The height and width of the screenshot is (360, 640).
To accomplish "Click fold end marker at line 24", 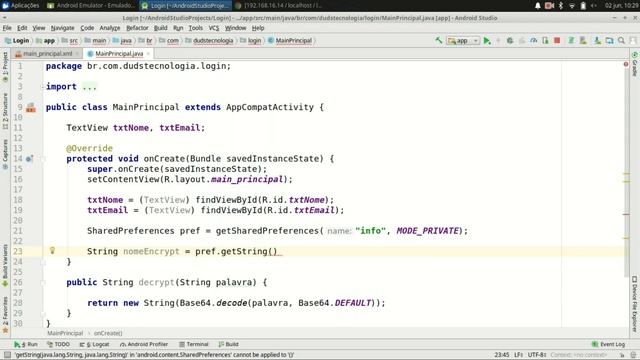I will click(x=43, y=262).
